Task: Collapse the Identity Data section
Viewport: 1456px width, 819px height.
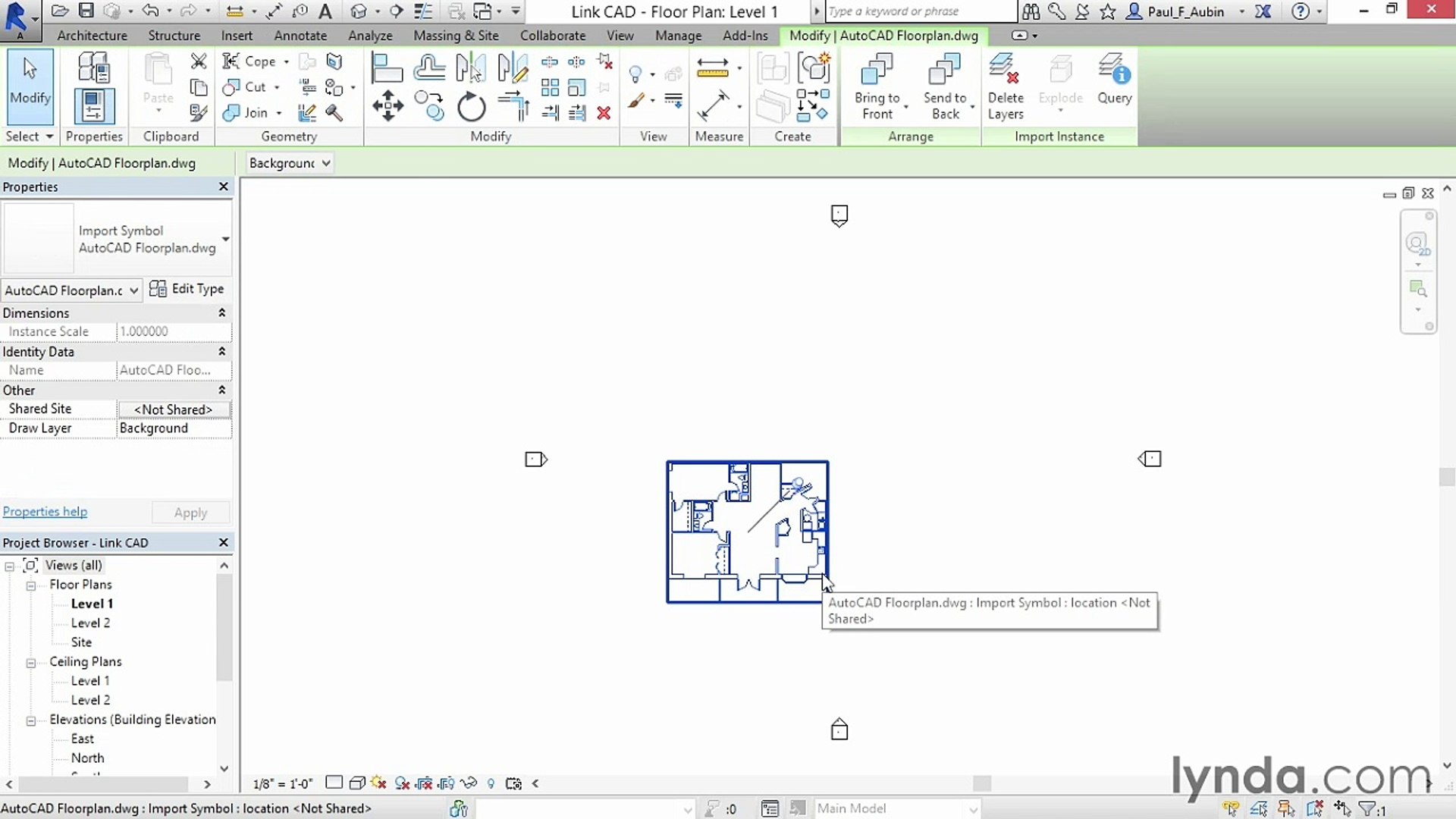Action: 222,351
